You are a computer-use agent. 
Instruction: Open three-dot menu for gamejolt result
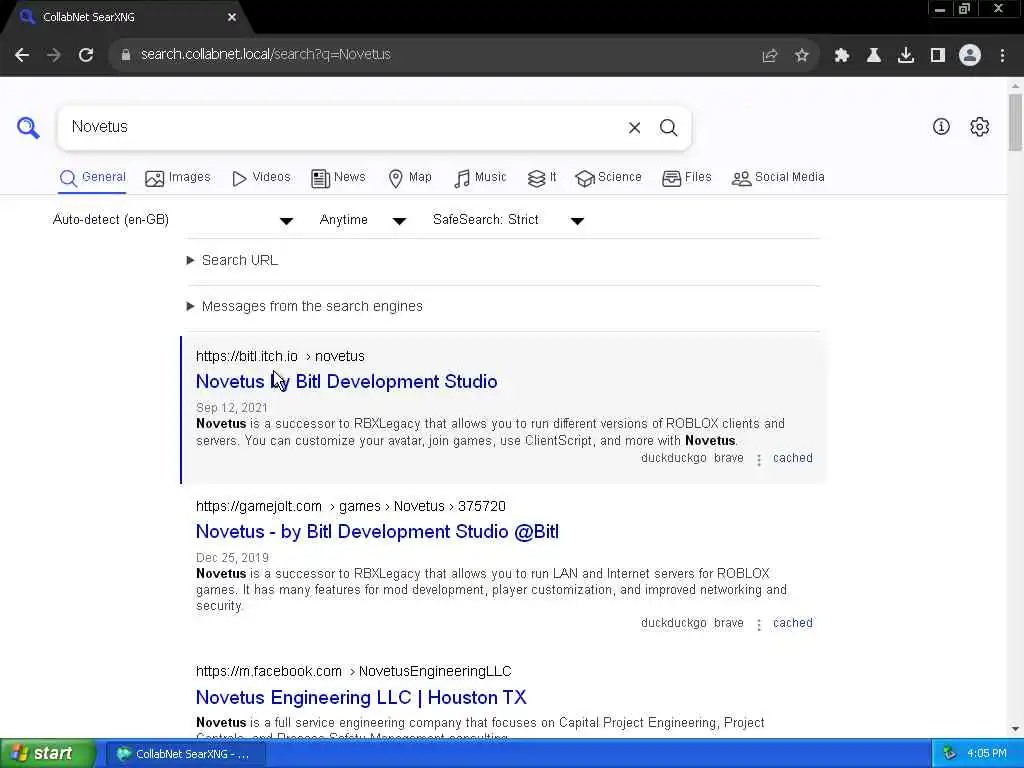coord(759,625)
